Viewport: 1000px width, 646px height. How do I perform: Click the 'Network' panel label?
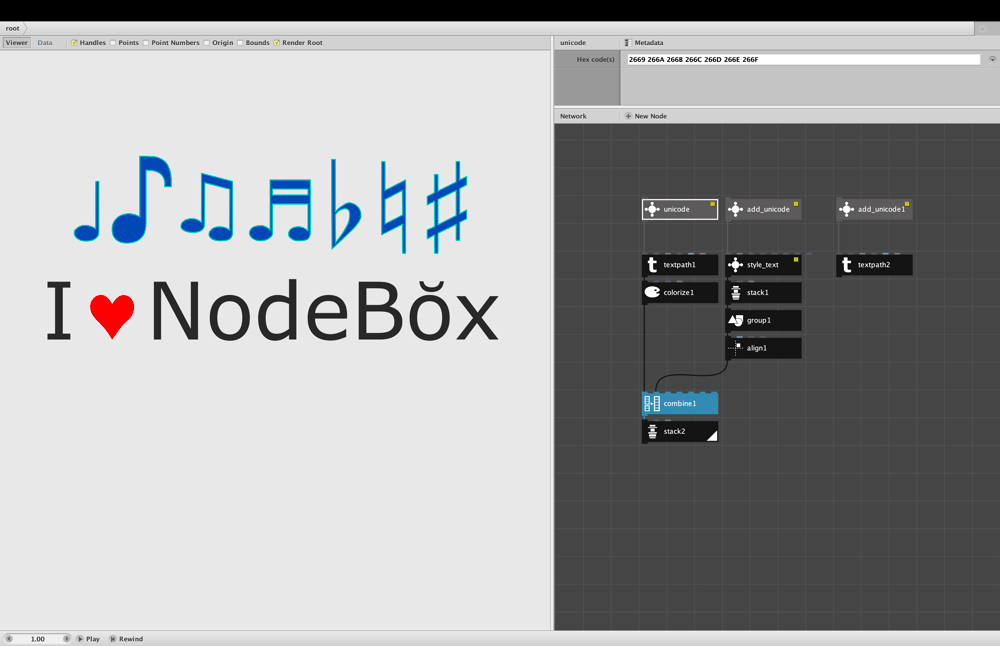[573, 116]
